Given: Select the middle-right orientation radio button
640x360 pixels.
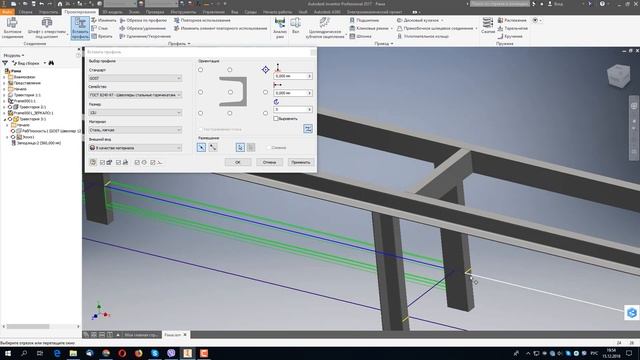Looking at the screenshot, I should click(x=265, y=92).
